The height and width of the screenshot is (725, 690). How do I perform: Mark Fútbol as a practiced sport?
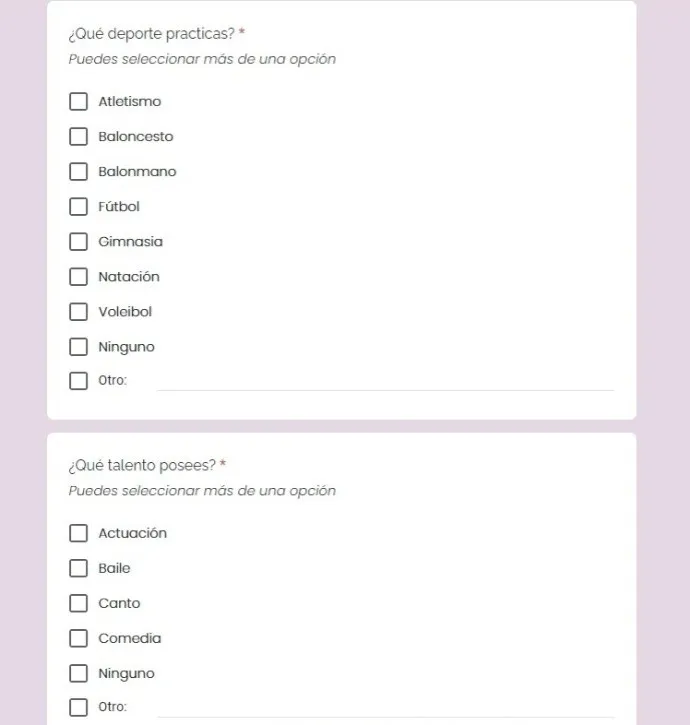(78, 207)
